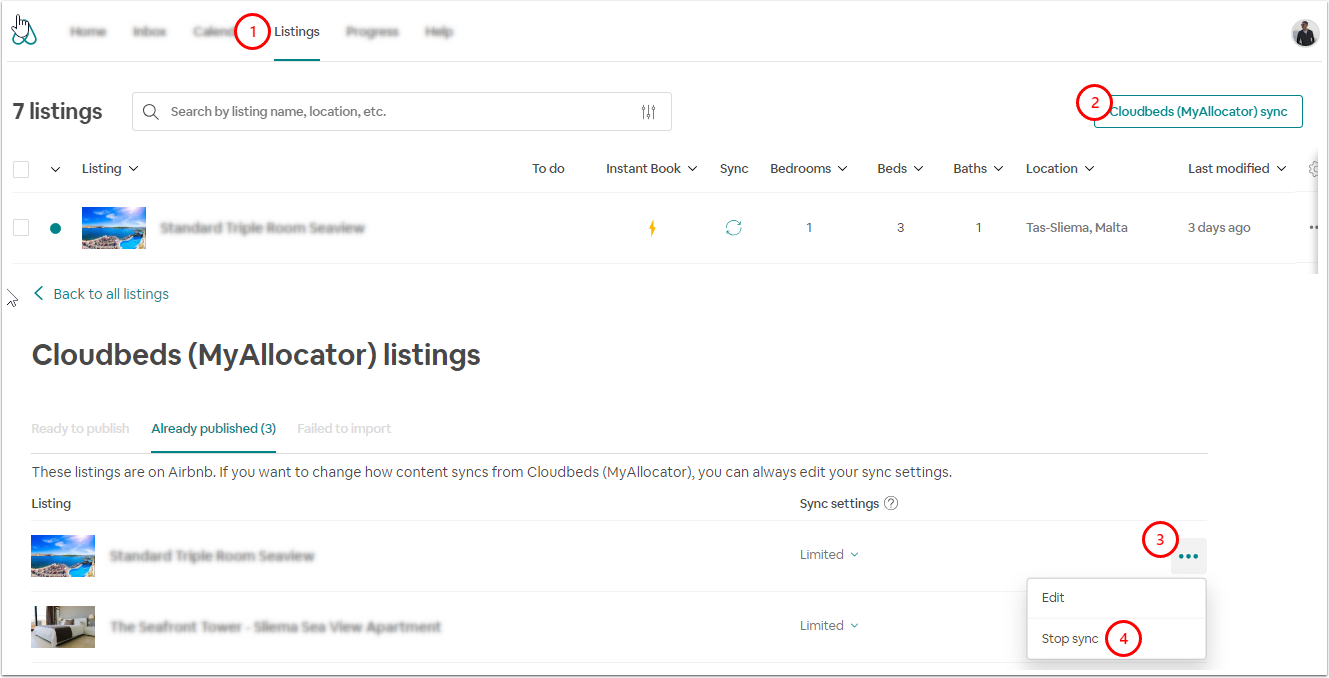
Task: Click the green listed status dot
Action: pyautogui.click(x=55, y=228)
